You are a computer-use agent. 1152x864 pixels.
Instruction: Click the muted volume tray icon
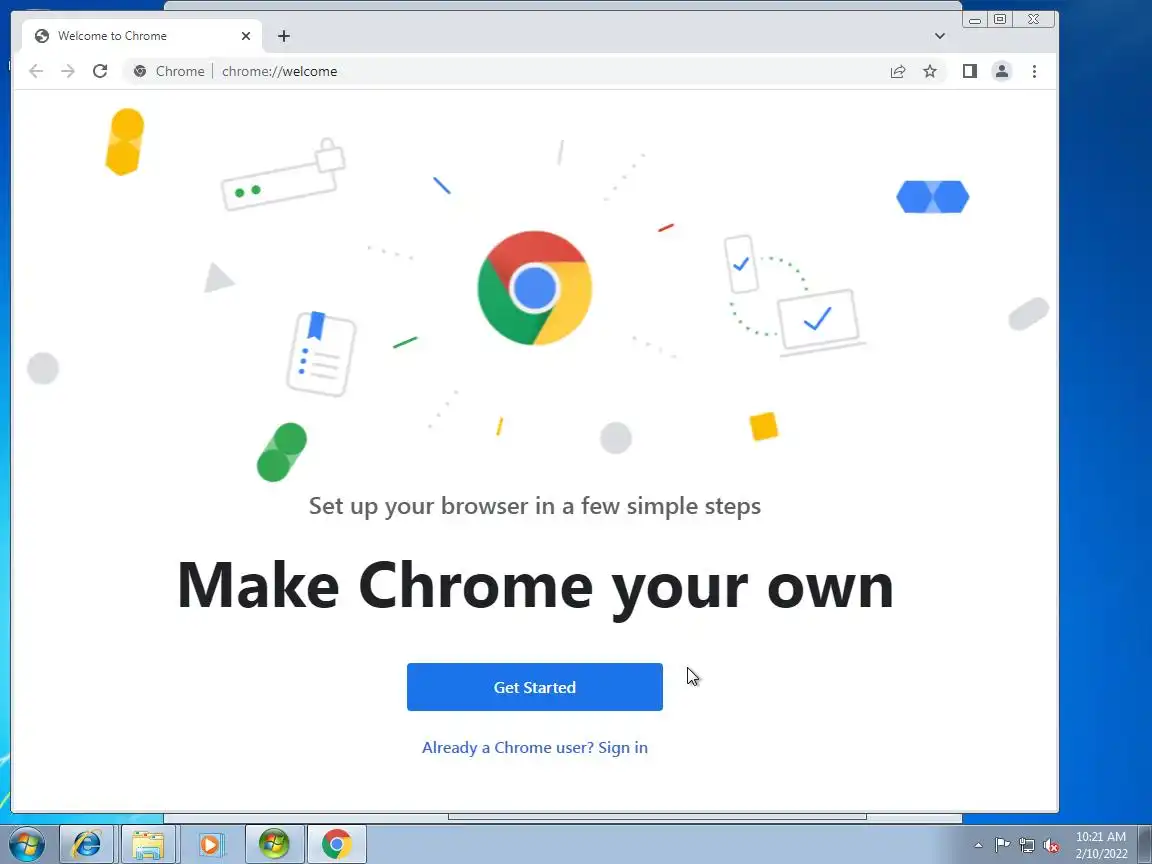1051,845
